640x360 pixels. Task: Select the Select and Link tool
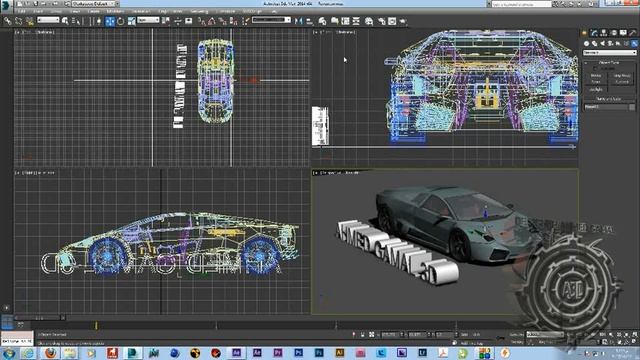click(x=7, y=21)
